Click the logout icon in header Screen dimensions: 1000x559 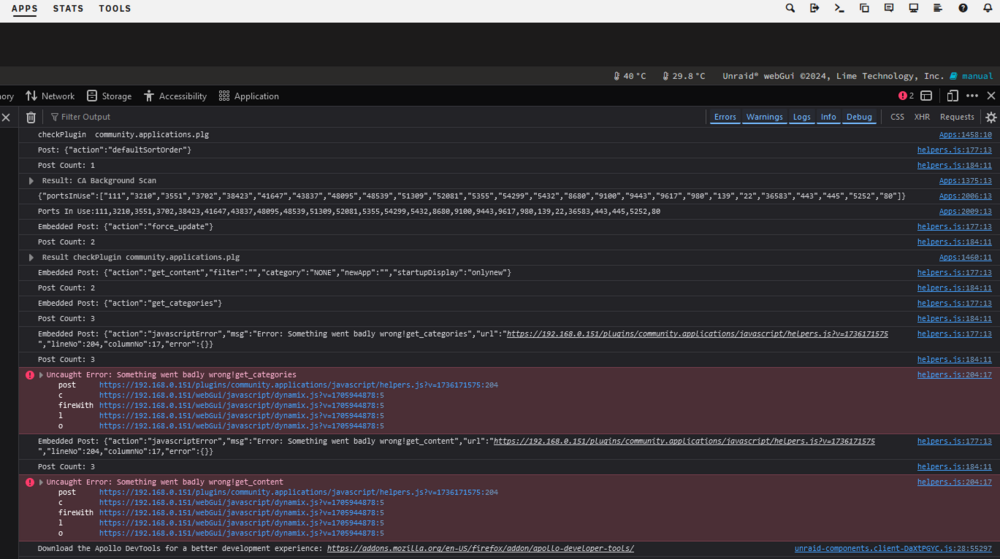[814, 8]
